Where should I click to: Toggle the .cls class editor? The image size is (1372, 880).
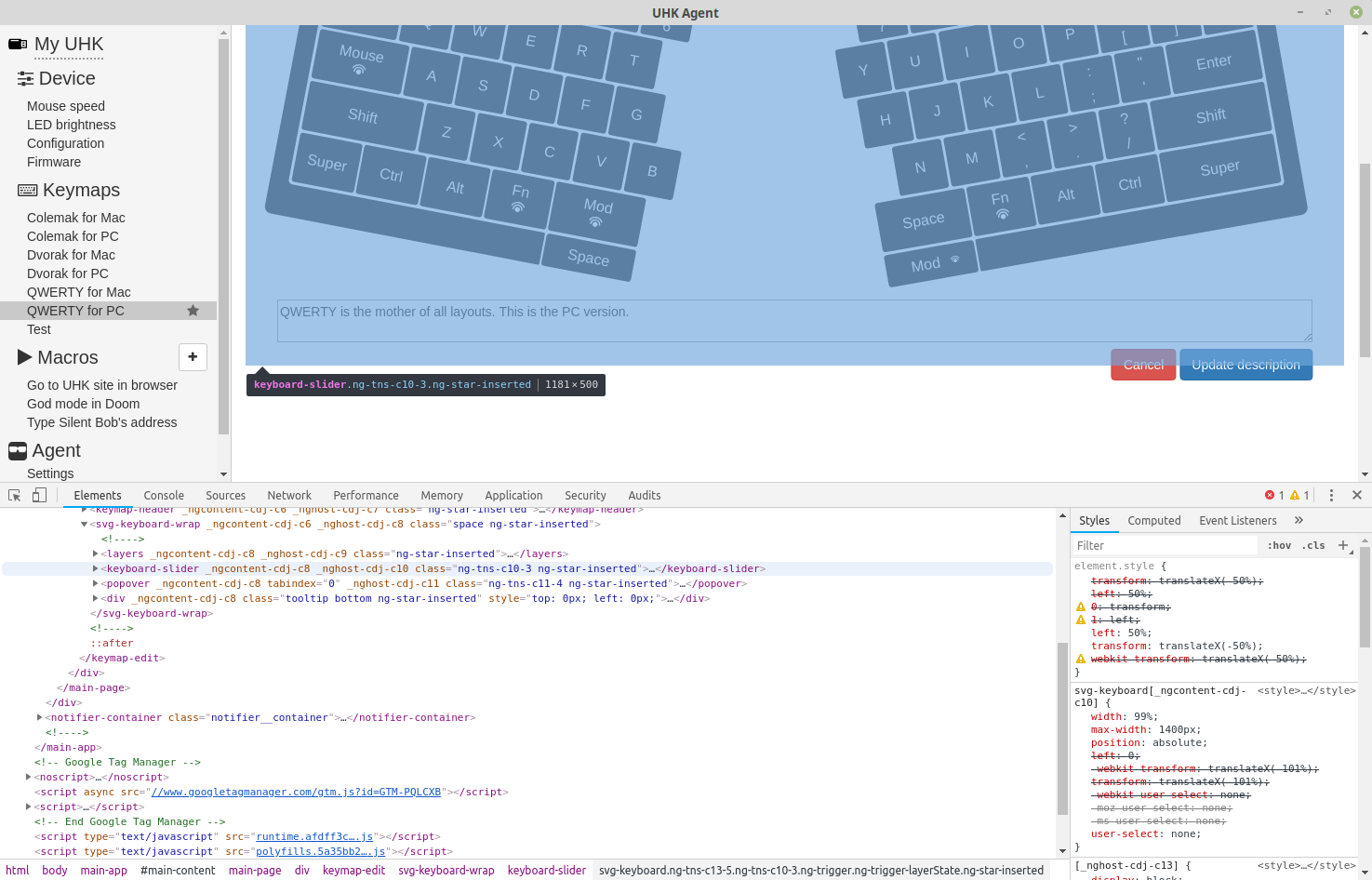(1313, 545)
